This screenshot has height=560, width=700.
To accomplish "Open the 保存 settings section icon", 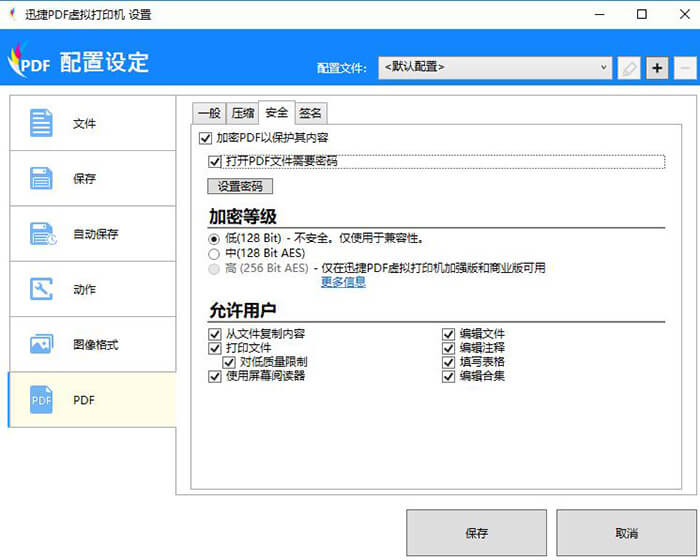I will pyautogui.click(x=41, y=179).
